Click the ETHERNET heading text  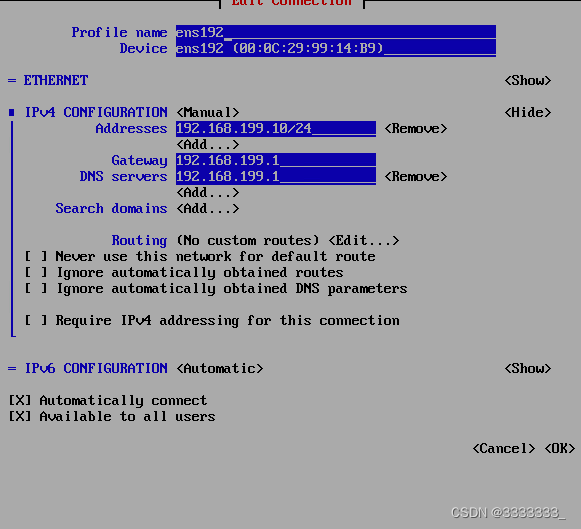(56, 80)
